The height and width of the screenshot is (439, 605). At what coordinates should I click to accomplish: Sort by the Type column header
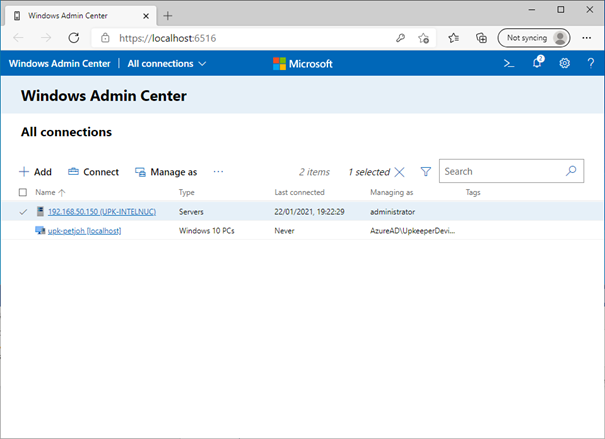186,192
